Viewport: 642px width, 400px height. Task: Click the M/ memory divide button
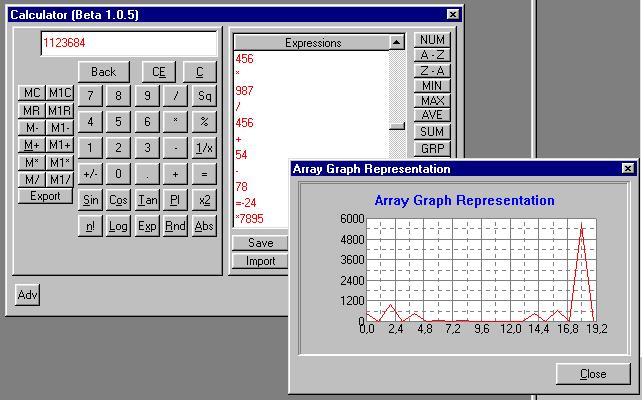tap(32, 179)
